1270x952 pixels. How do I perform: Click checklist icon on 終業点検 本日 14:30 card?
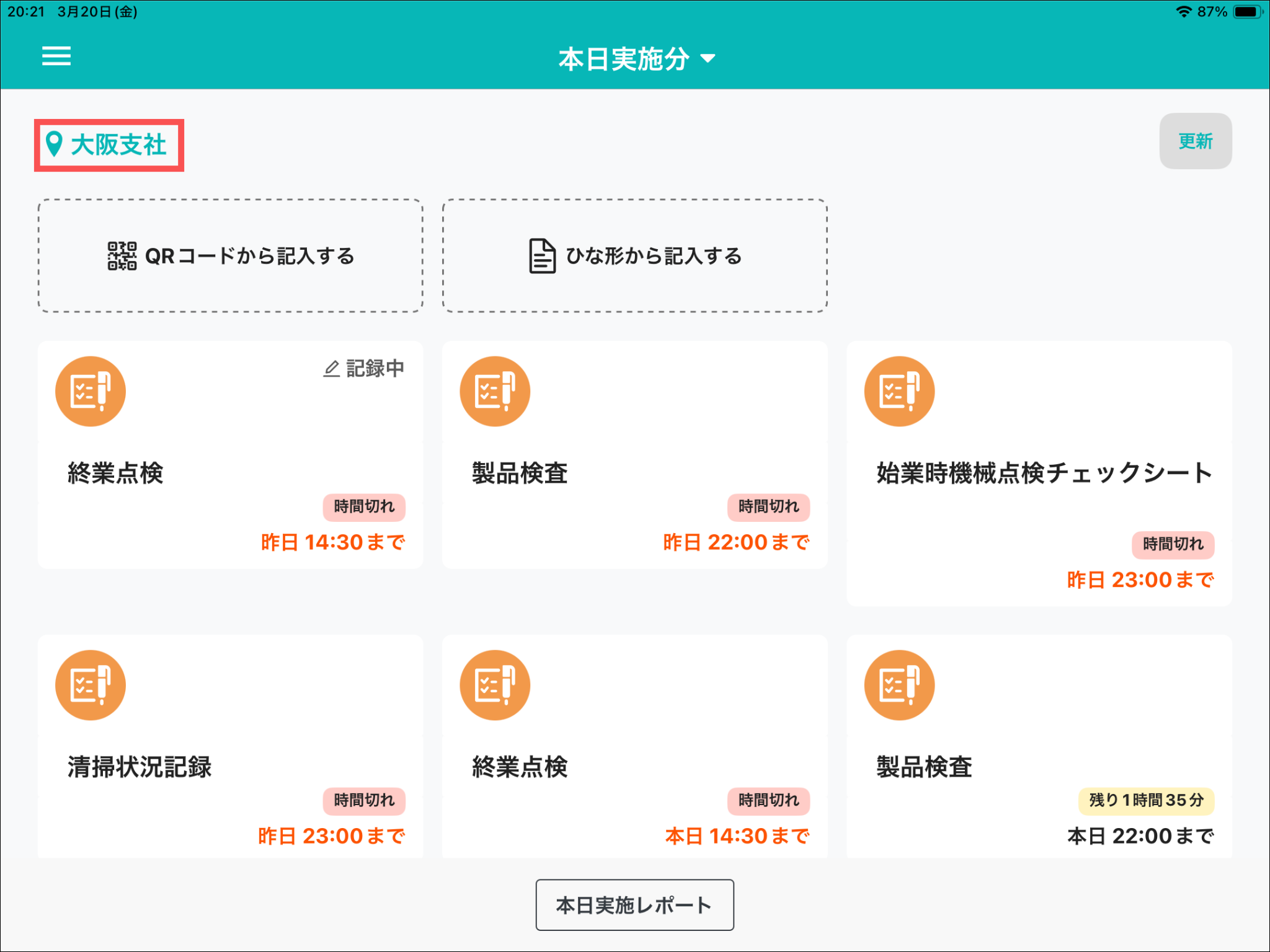click(x=495, y=685)
